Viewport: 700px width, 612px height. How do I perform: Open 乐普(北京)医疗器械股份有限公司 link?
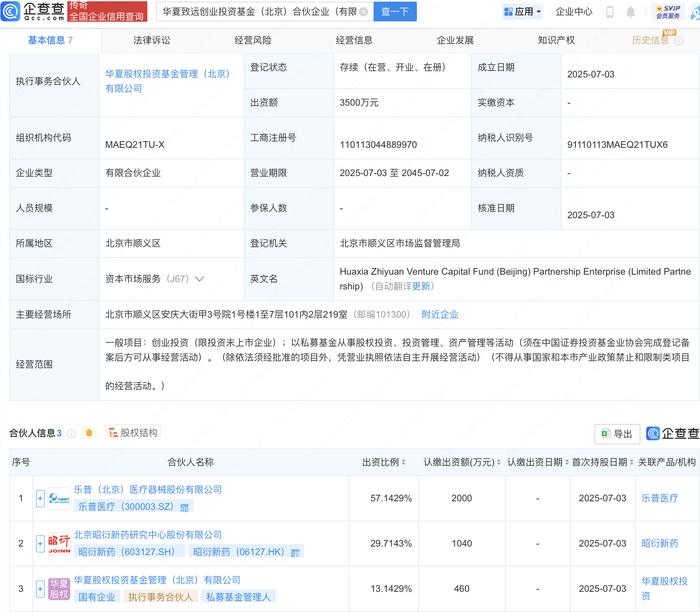(x=148, y=490)
